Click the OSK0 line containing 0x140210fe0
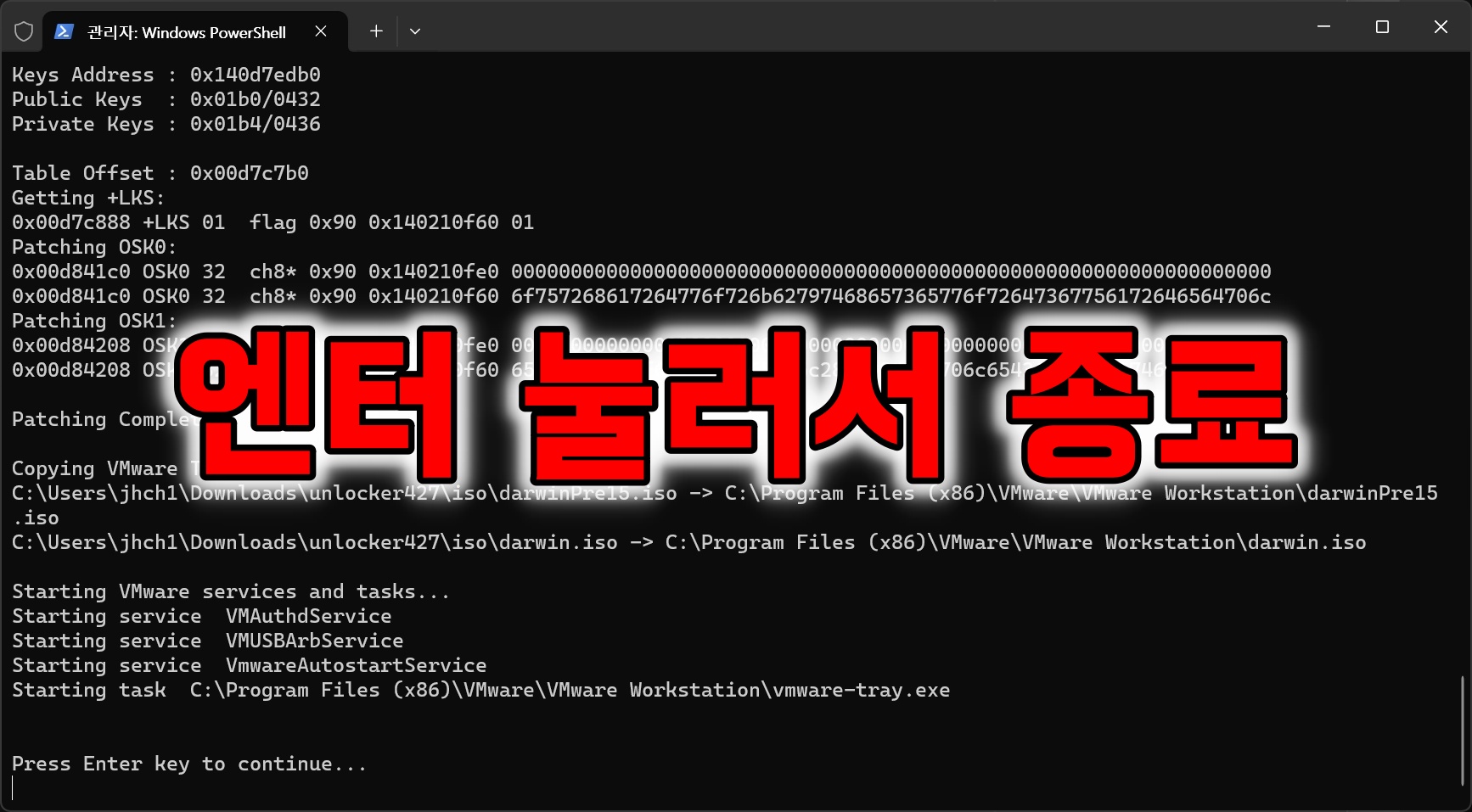Screen dimensions: 1472x812 (642, 272)
